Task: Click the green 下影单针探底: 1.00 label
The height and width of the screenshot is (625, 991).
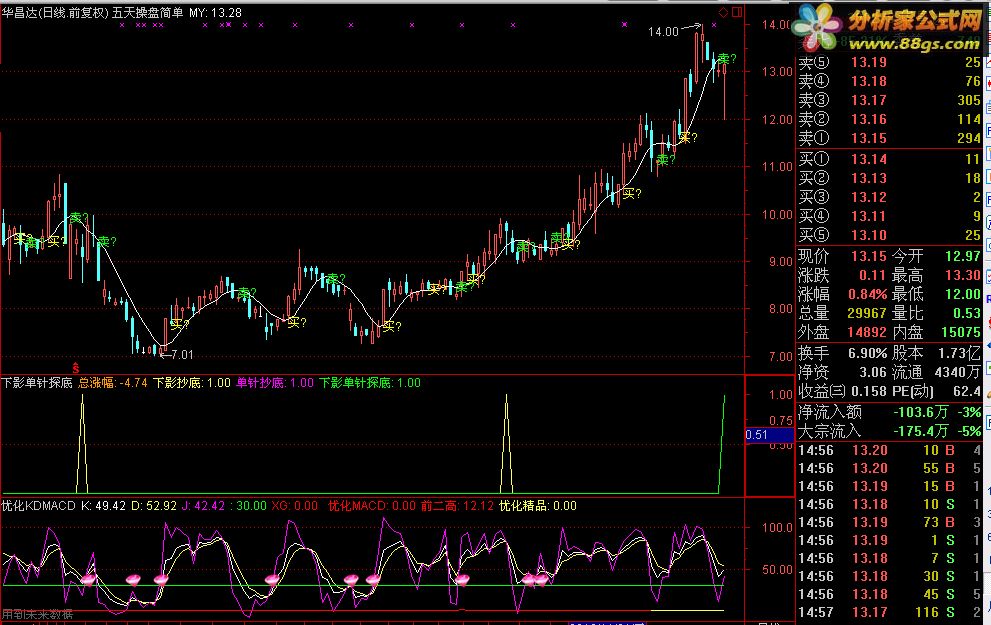Action: pos(370,383)
